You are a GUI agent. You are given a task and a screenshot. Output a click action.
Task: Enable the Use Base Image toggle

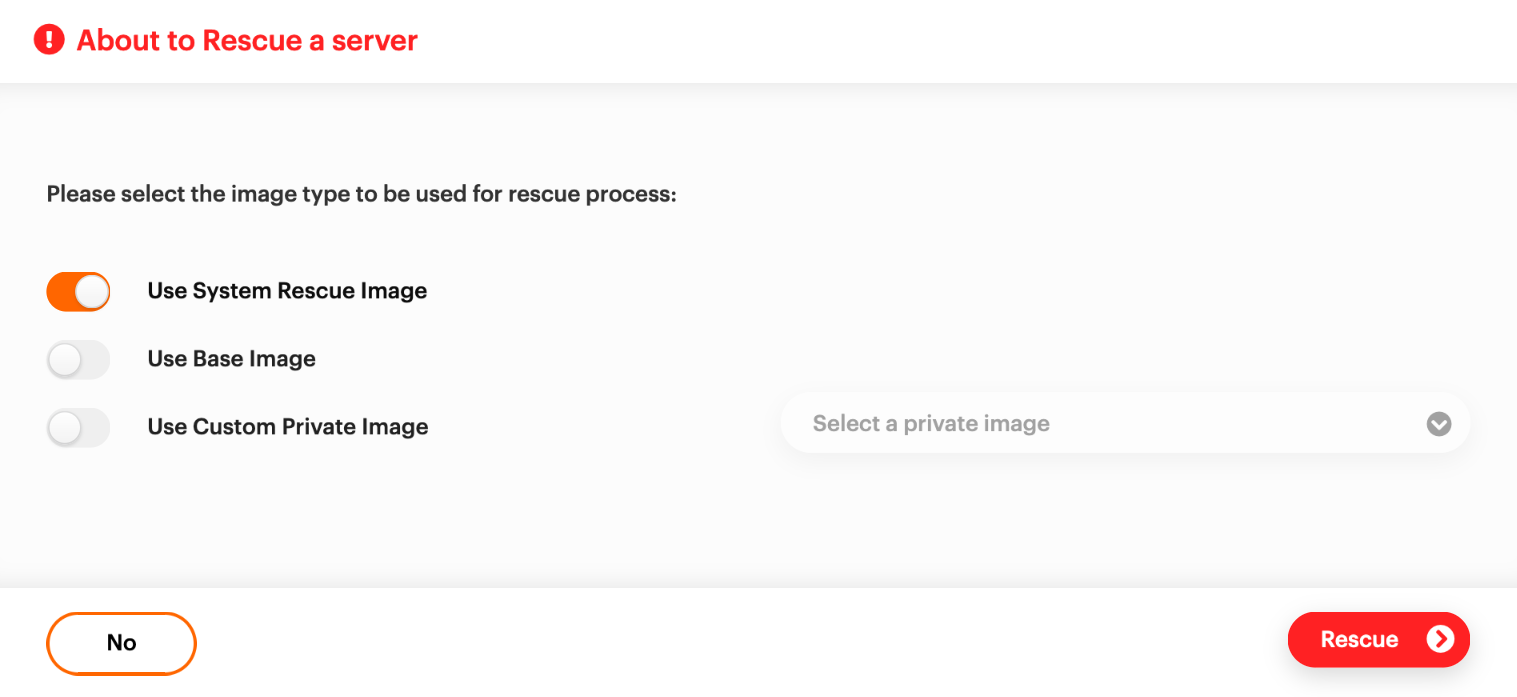78,359
